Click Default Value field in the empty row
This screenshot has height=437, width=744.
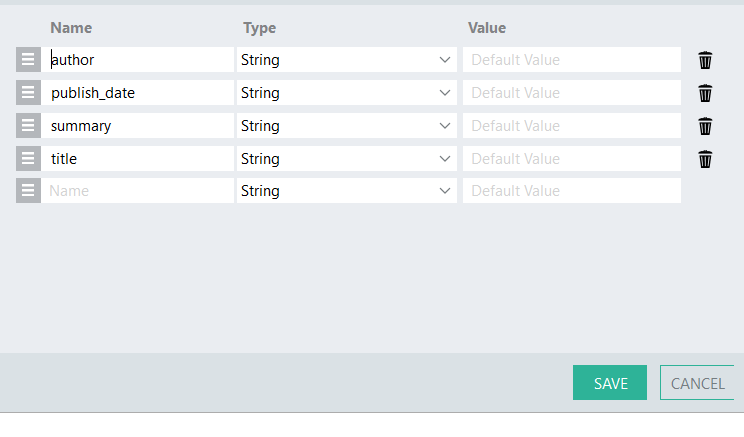572,191
